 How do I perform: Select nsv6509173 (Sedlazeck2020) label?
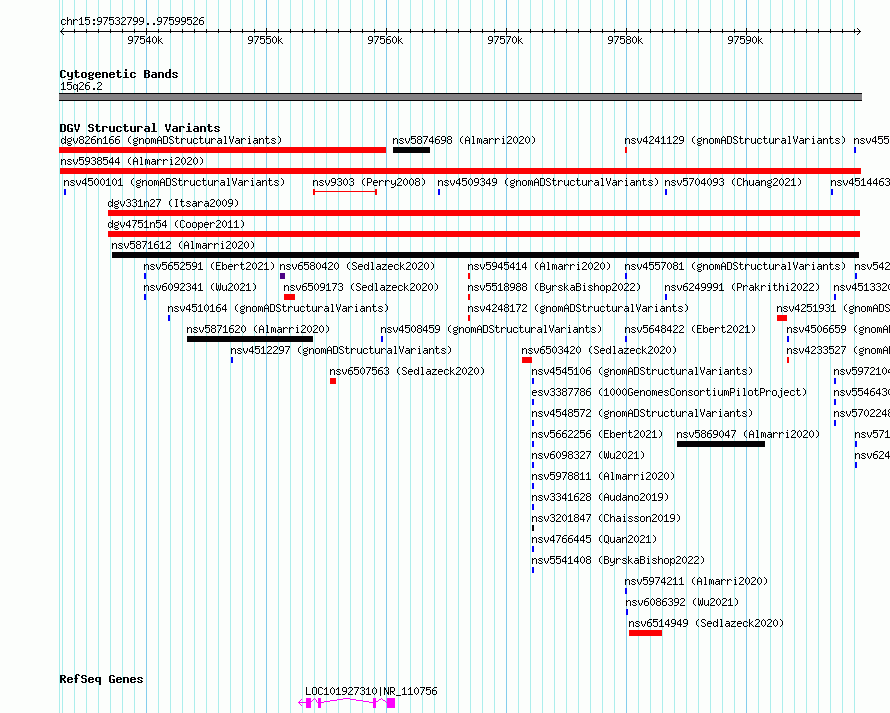click(361, 287)
